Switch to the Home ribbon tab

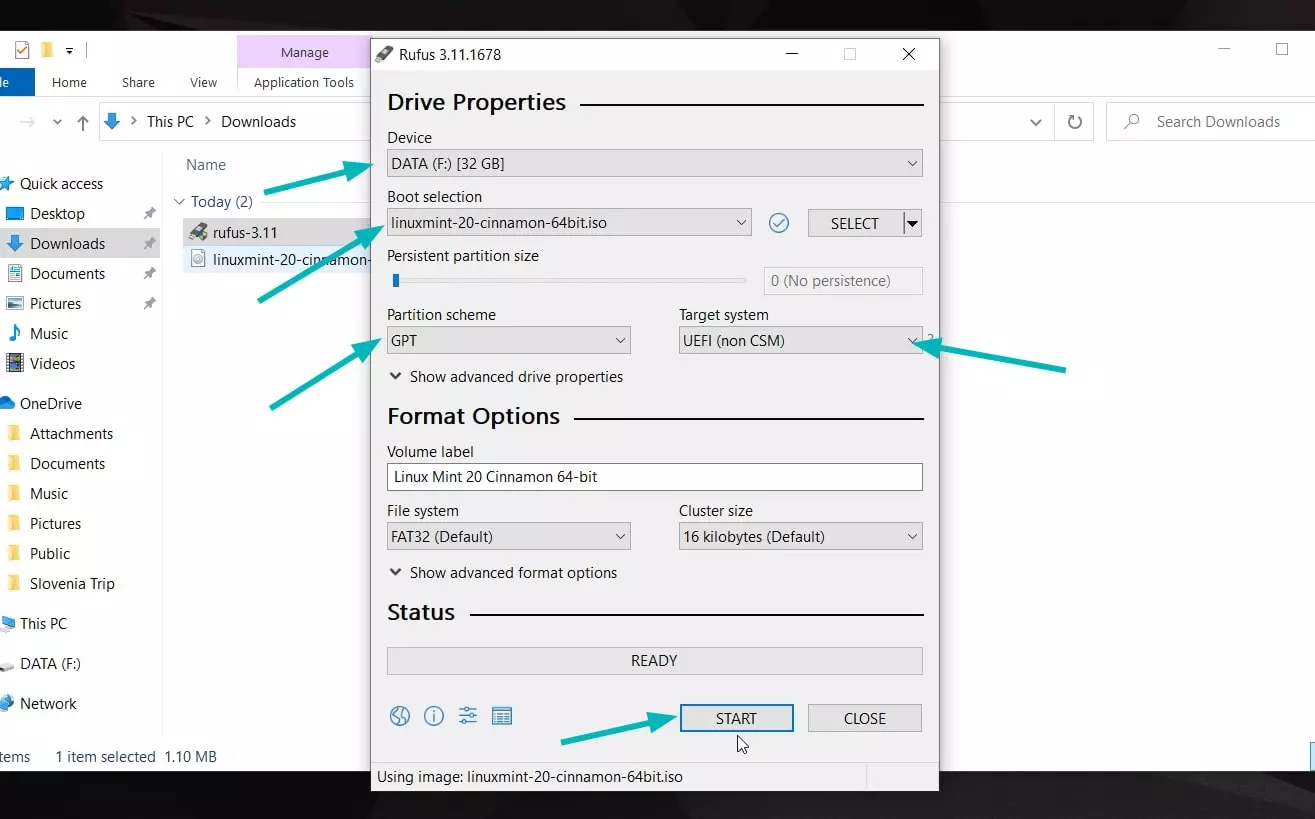pos(69,83)
